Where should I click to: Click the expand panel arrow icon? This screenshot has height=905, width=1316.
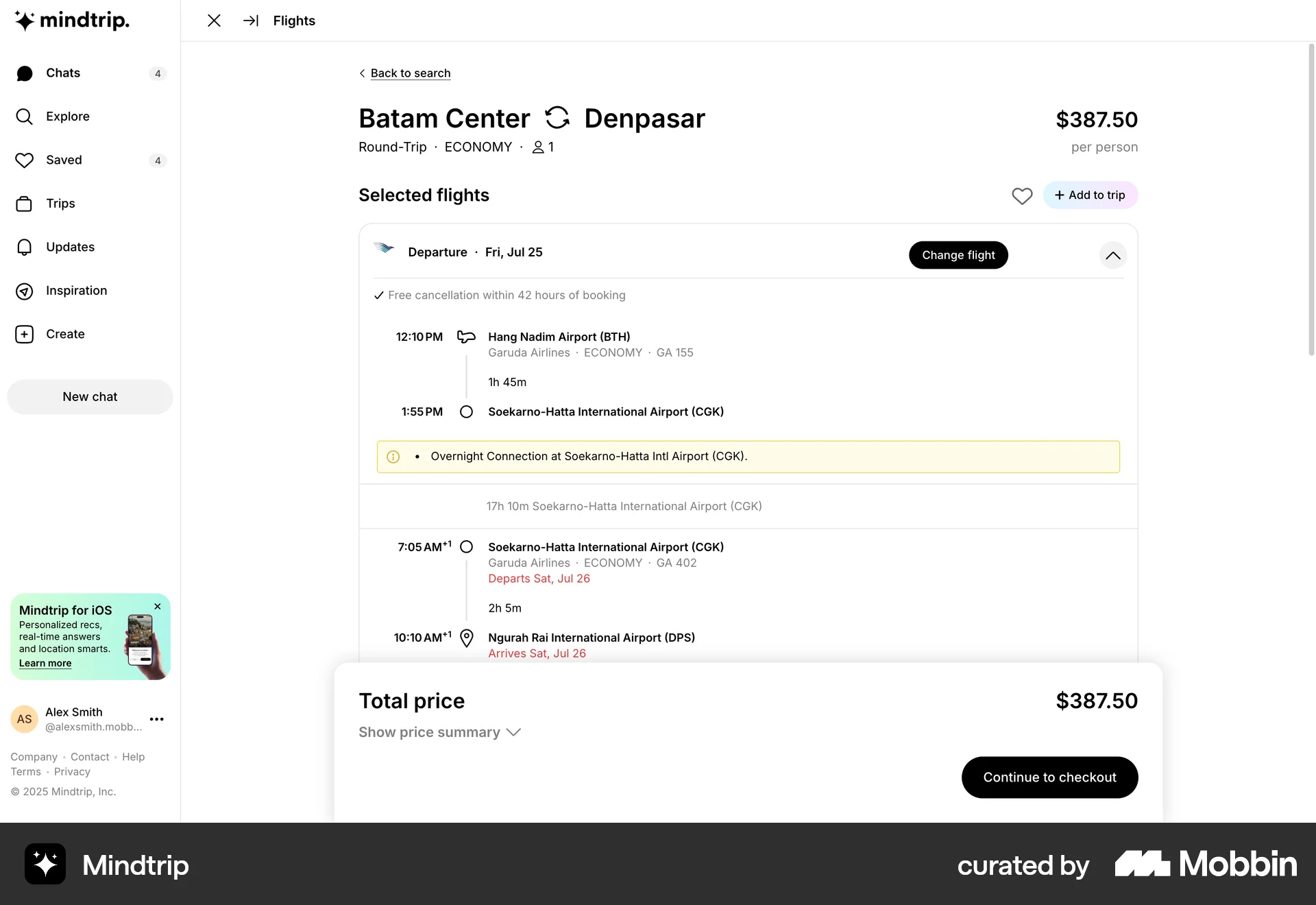coord(251,21)
